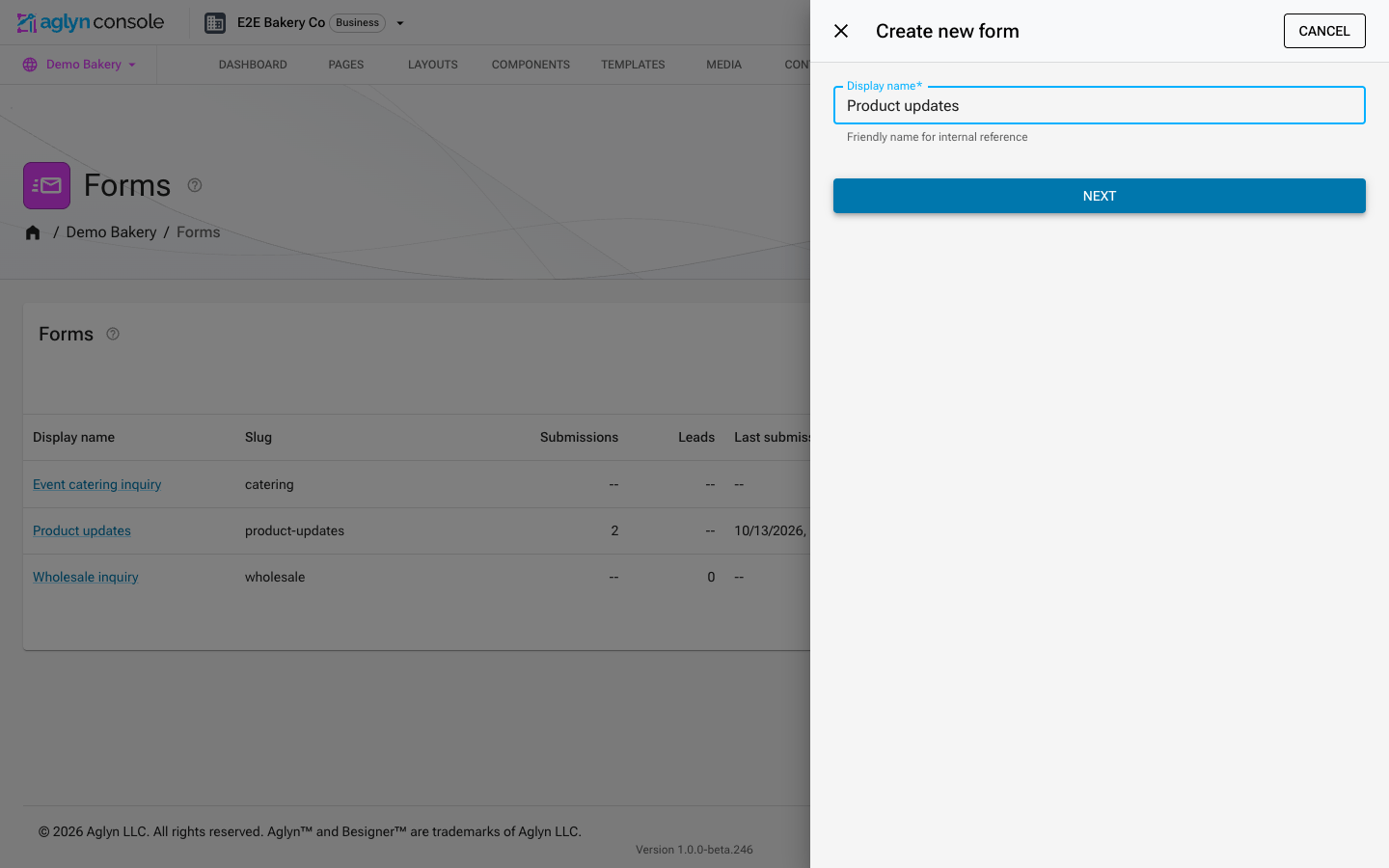Click the Next button
Image resolution: width=1389 pixels, height=868 pixels.
(x=1100, y=196)
